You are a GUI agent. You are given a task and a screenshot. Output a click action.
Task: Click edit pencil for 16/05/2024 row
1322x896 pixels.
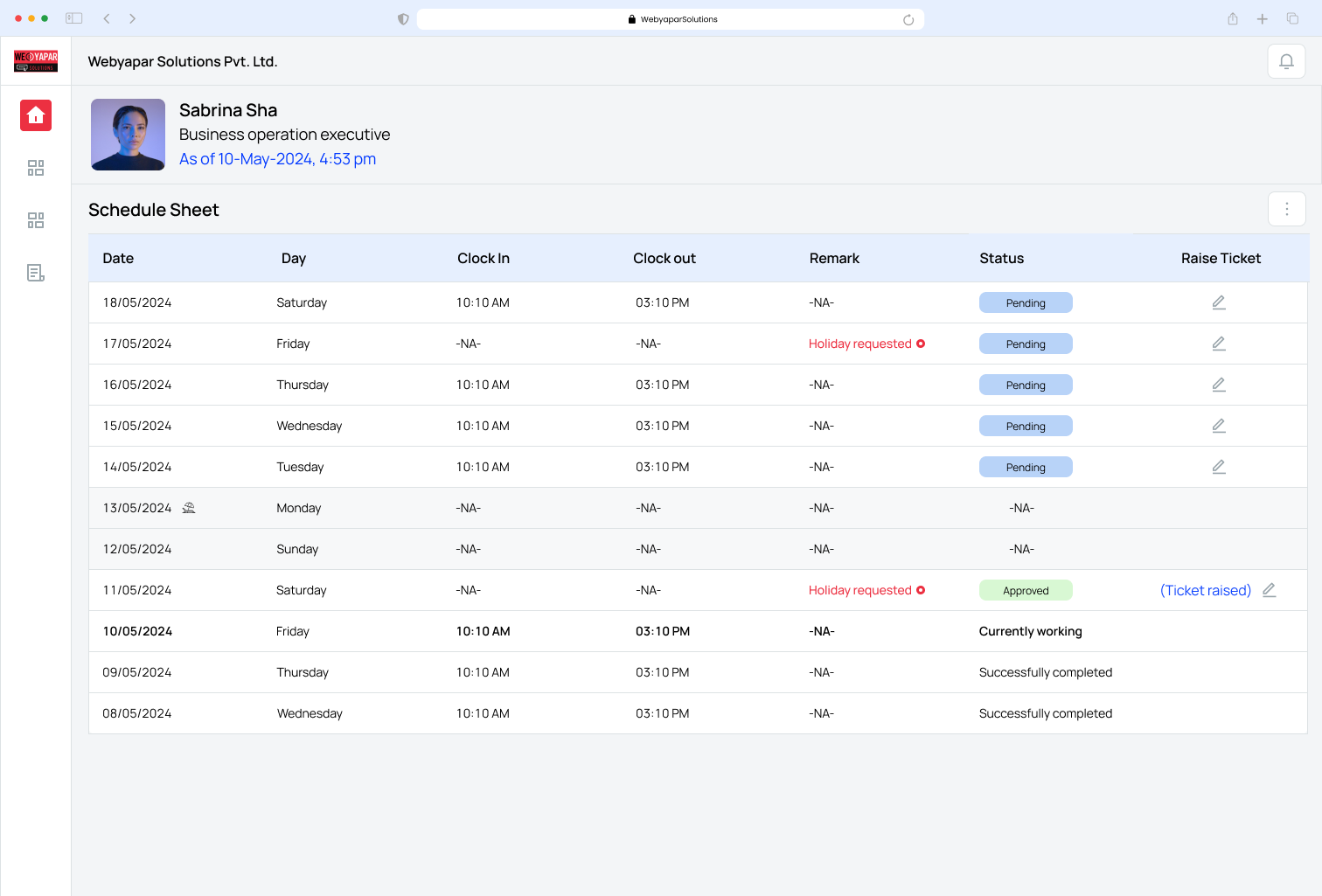click(1219, 385)
